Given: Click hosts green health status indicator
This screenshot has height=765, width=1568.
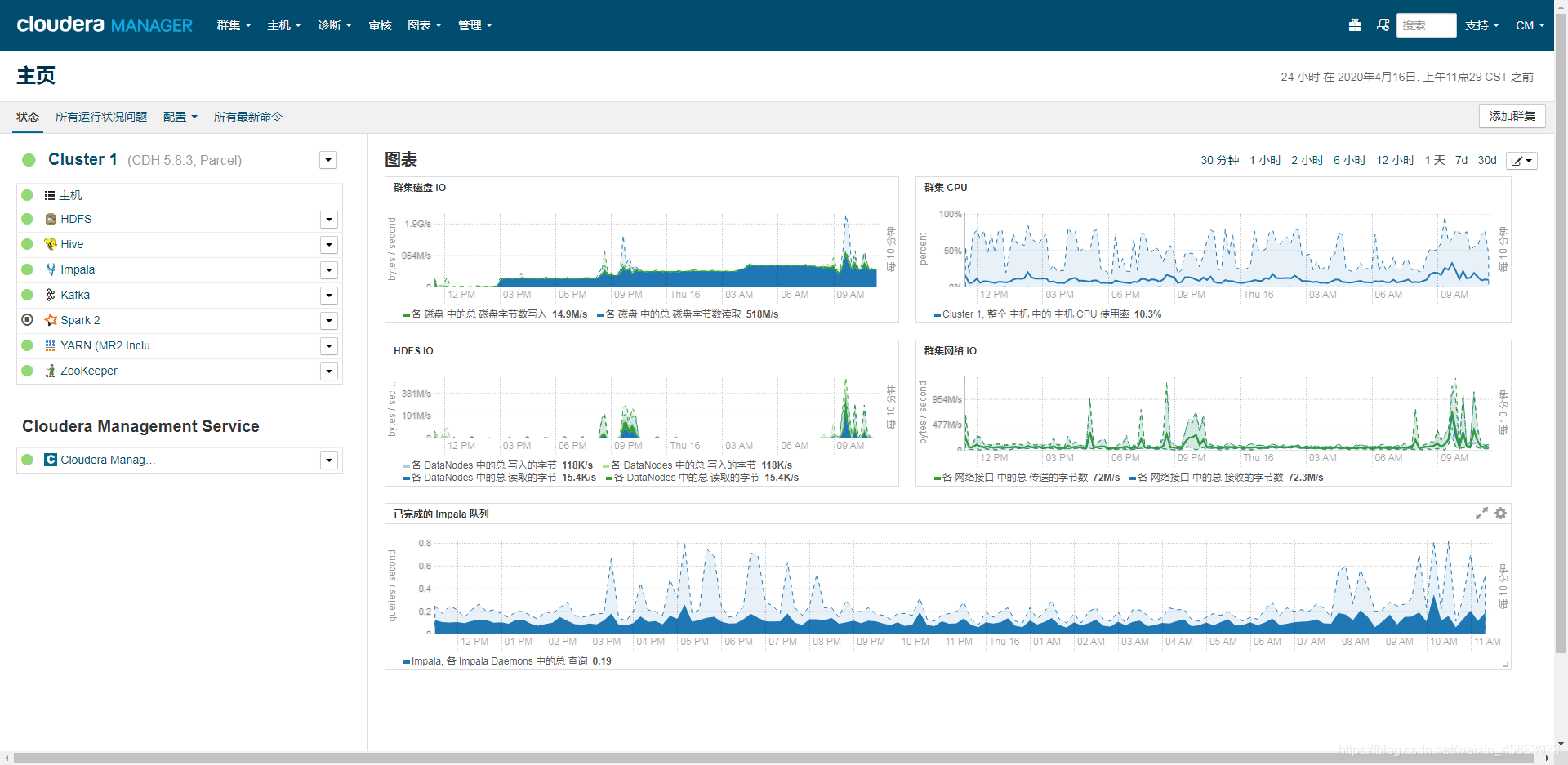Looking at the screenshot, I should click(27, 195).
